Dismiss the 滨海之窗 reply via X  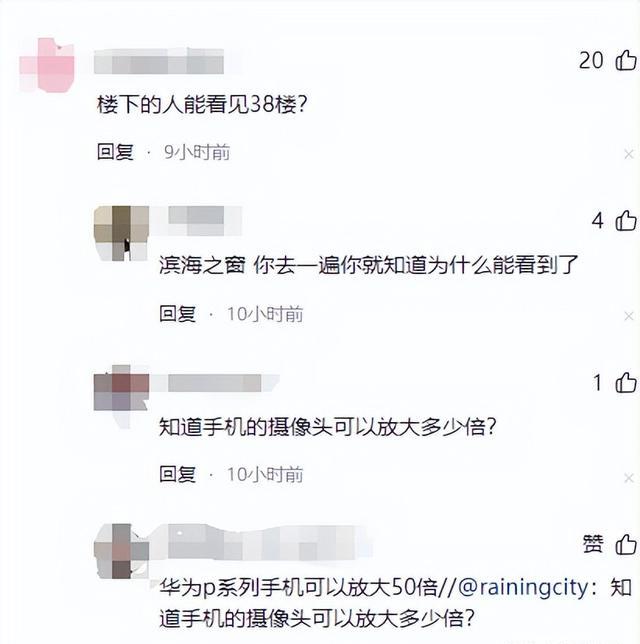[x=628, y=316]
